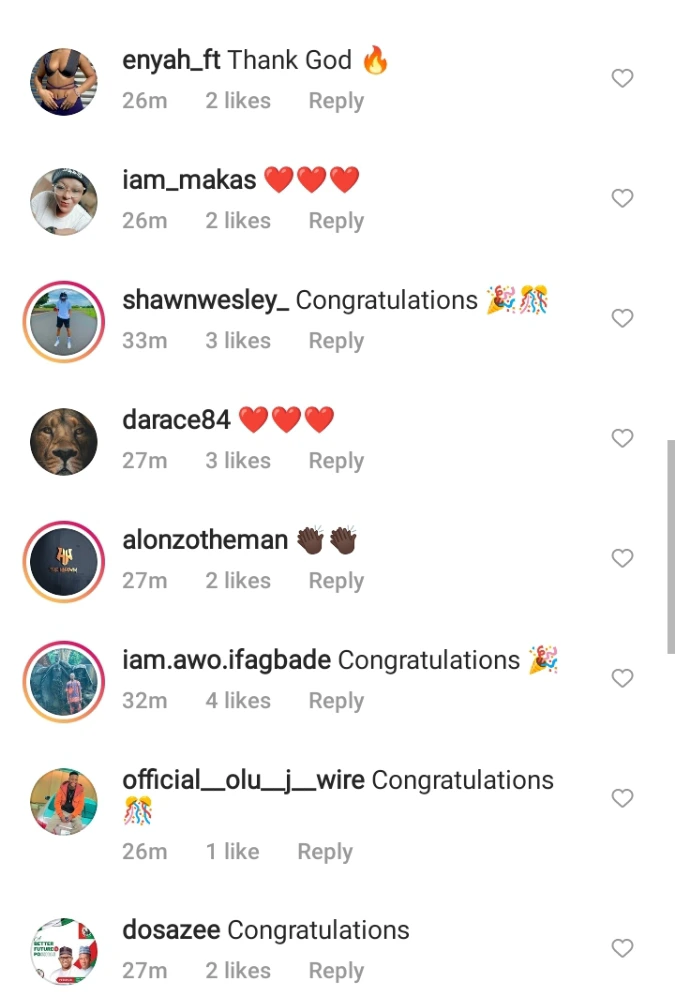
Task: Tap the heart icon for dosazee's comment
Action: click(622, 948)
